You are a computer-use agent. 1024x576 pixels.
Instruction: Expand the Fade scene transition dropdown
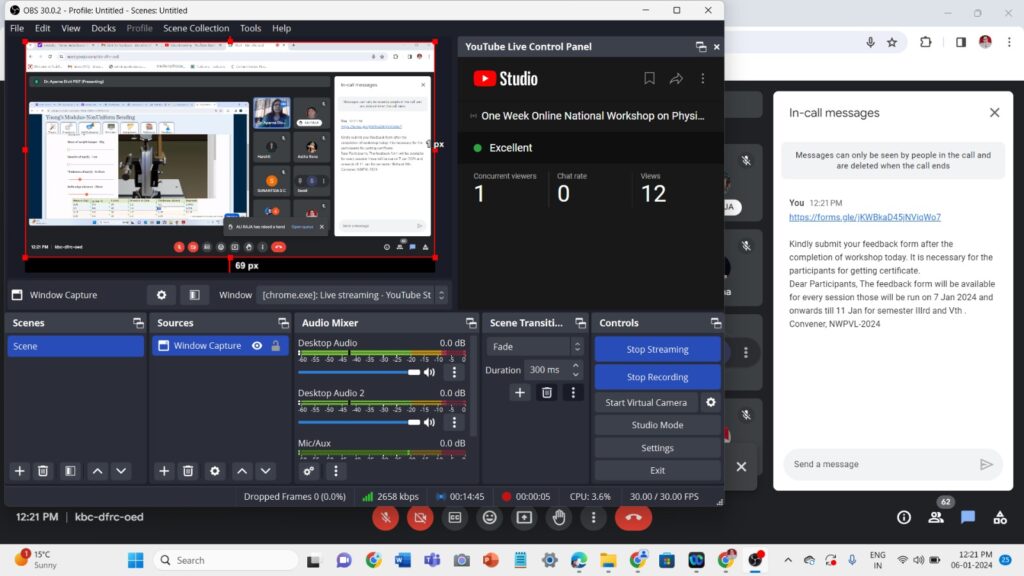(x=534, y=346)
